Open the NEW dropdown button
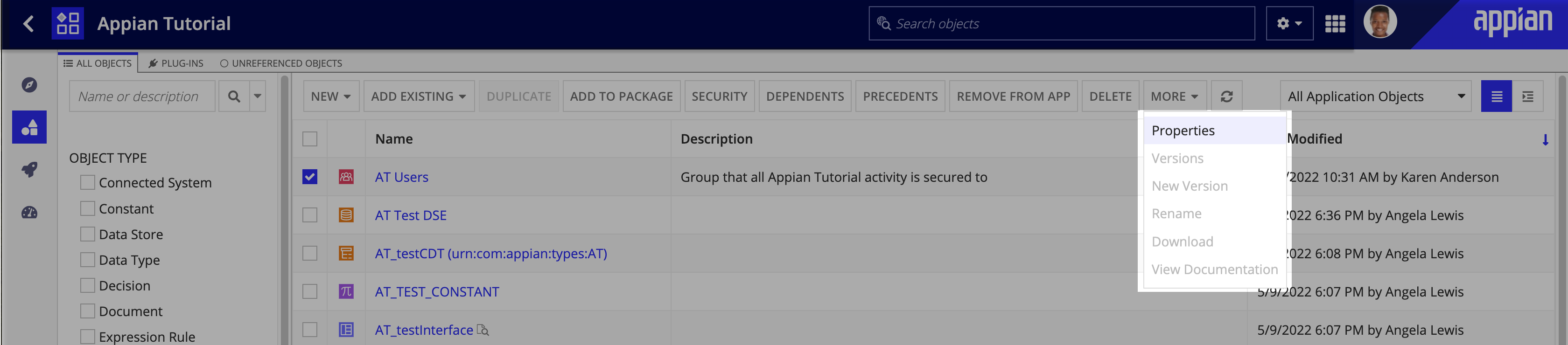 pyautogui.click(x=331, y=96)
